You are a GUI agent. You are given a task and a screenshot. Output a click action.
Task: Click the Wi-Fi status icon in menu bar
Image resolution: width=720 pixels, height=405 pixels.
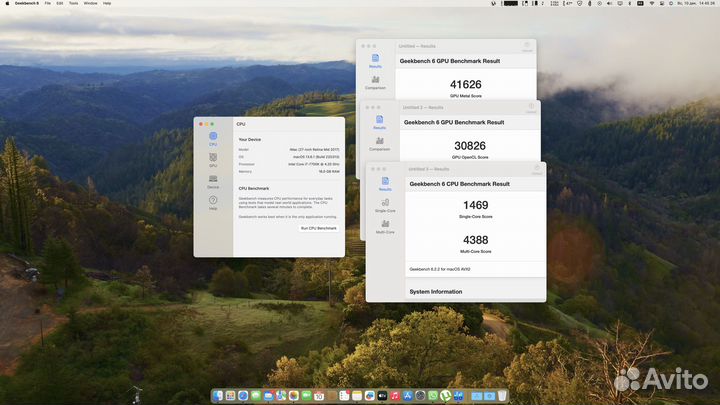[x=652, y=3]
